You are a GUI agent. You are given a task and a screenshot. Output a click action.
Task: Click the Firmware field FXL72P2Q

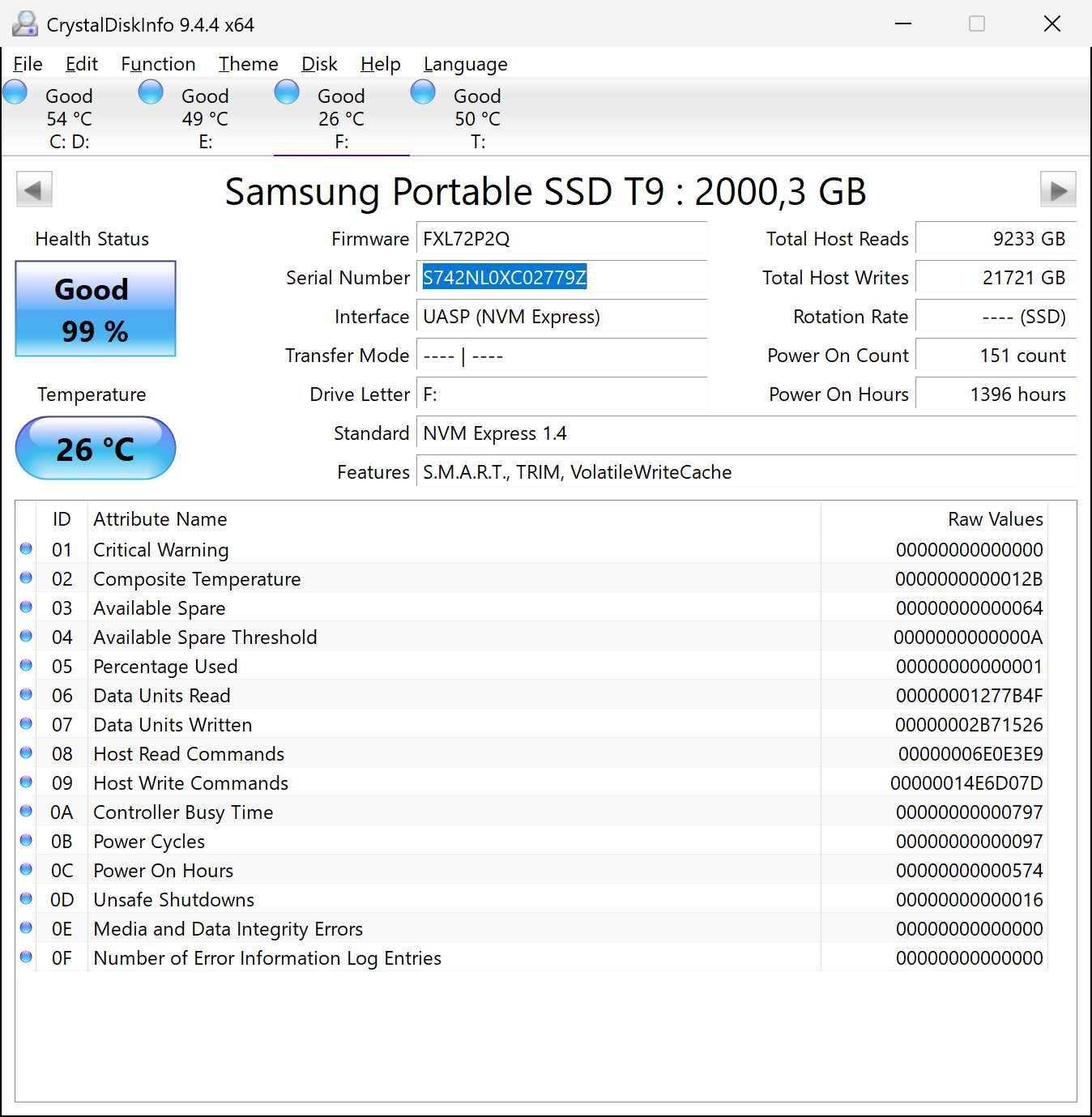pyautogui.click(x=561, y=239)
